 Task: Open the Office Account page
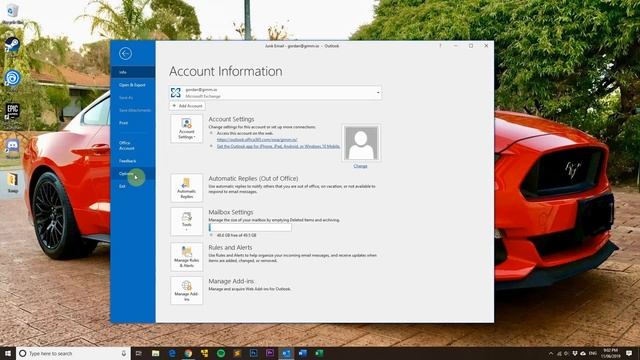(x=133, y=145)
